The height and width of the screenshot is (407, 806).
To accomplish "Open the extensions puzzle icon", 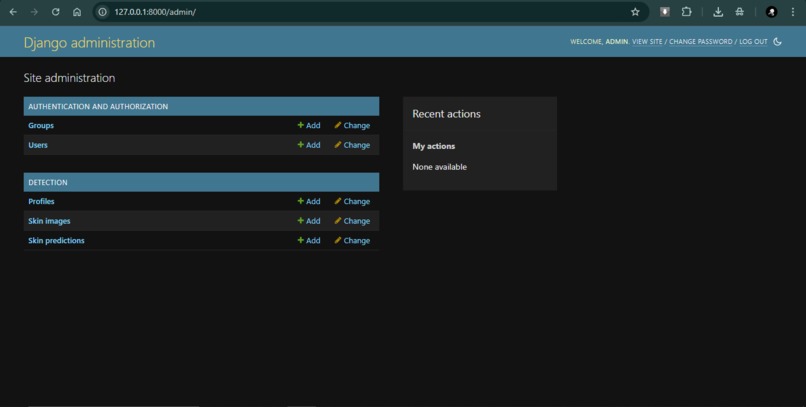I will click(x=687, y=12).
